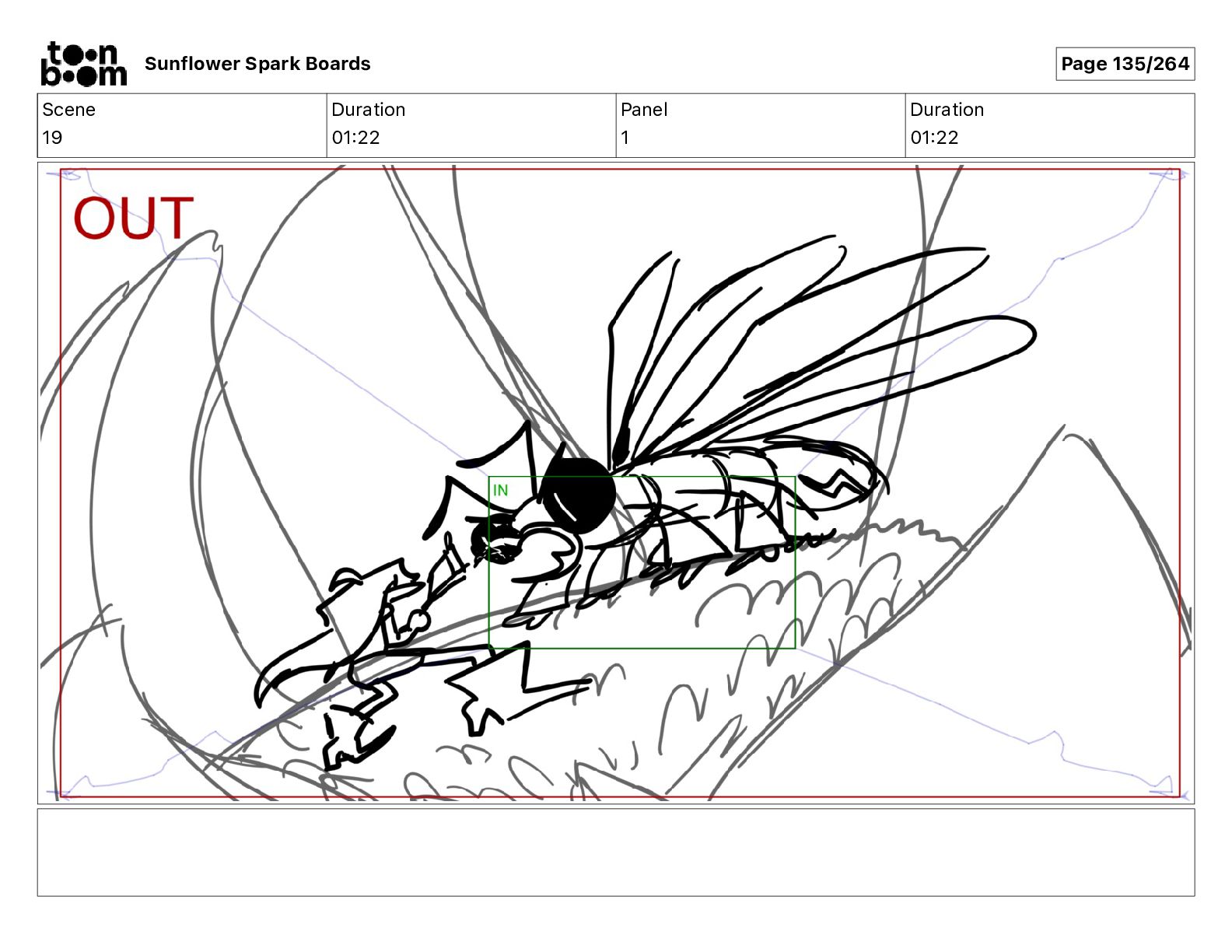Click the Toon Boom logo
The width and height of the screenshot is (1232, 952).
83,64
